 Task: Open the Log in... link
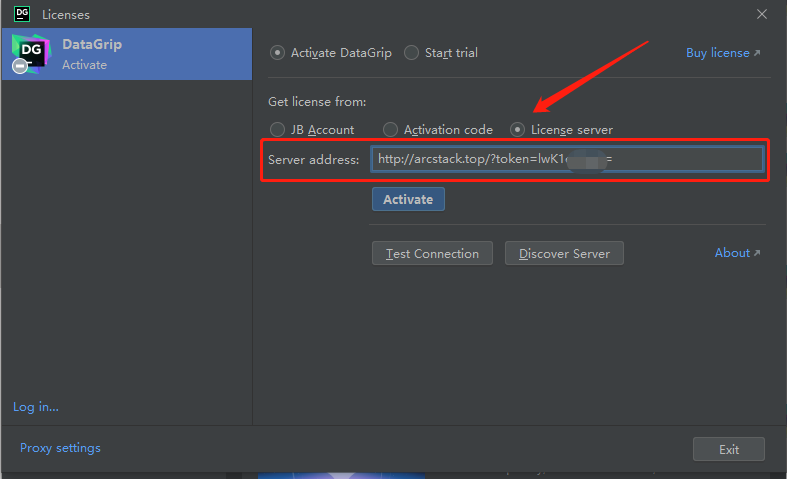pyautogui.click(x=36, y=407)
